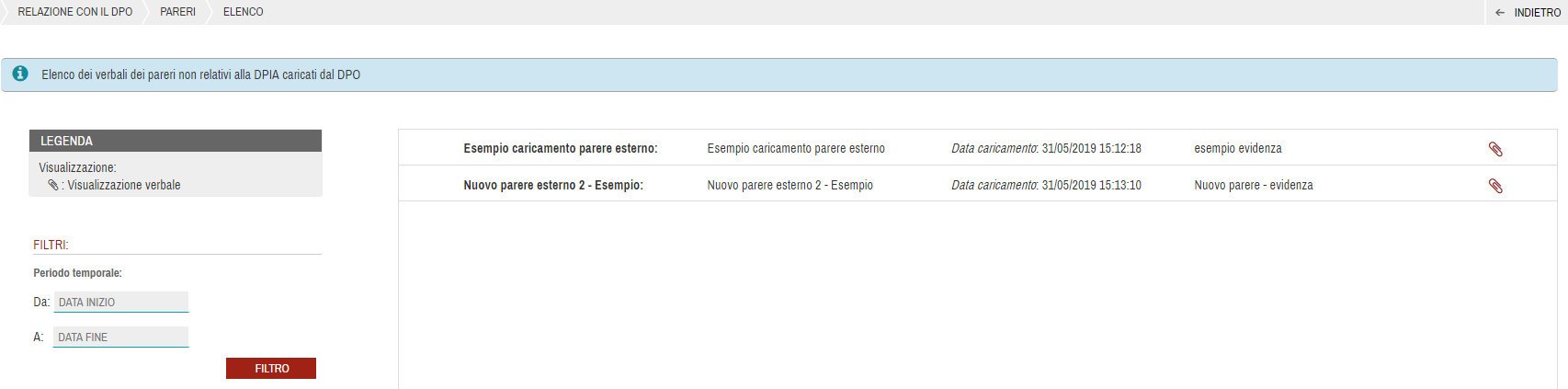This screenshot has width=1568, height=389.
Task: Focus the DATA INIZIO date field
Action: coord(121,302)
